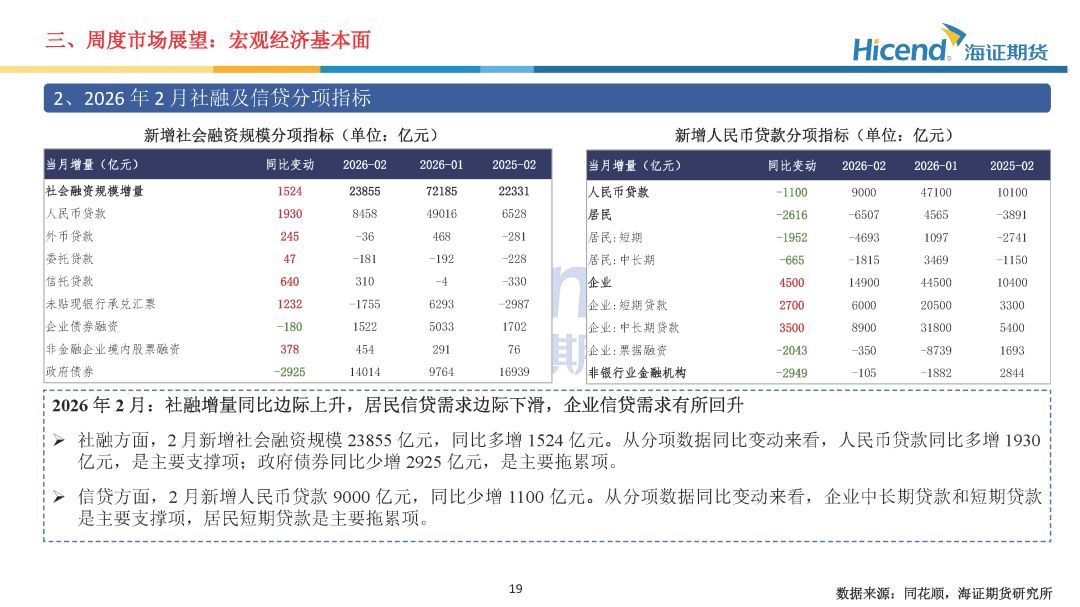The image size is (1080, 607).
Task: Click the 非金融企业境内股票融资 row label
Action: point(113,349)
